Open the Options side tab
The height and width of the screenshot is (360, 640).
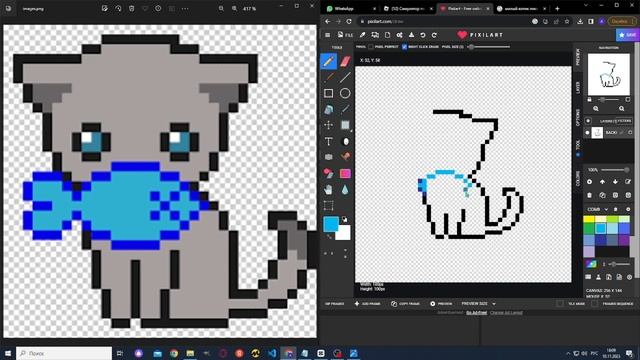[578, 118]
